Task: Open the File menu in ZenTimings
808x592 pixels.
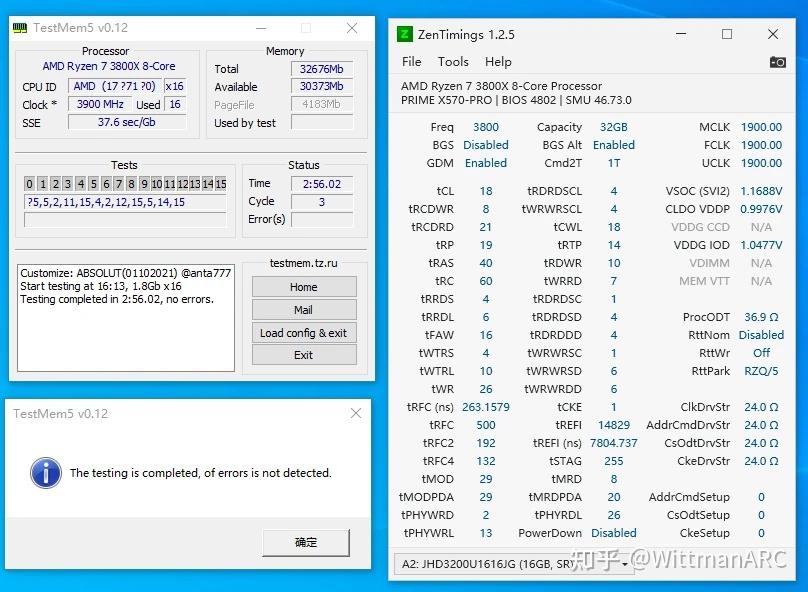Action: pos(411,61)
